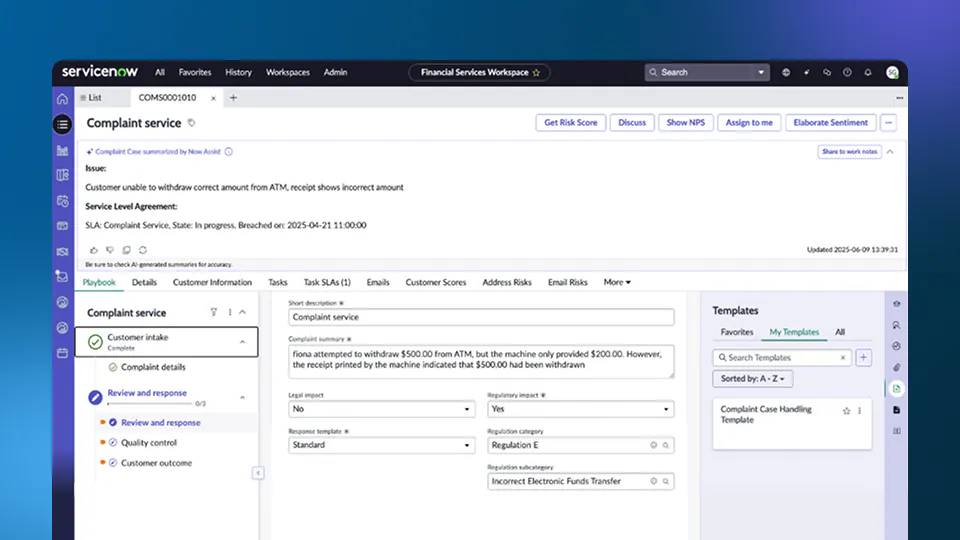Screen dimensions: 960x540
Task: Open the Task SLAs (1) tab
Action: (x=327, y=282)
